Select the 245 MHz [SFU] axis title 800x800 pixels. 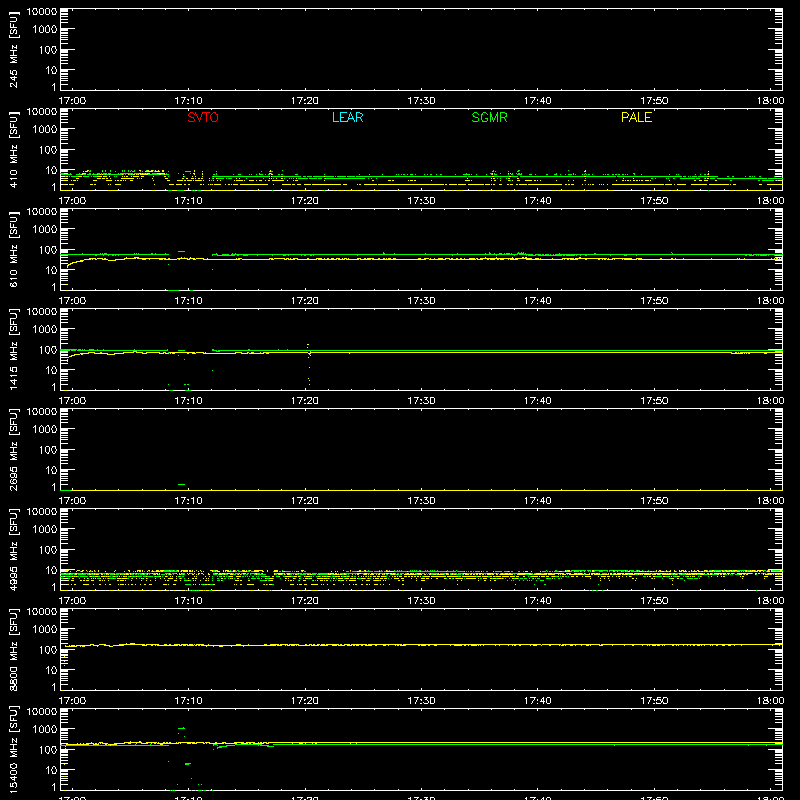click(x=13, y=50)
